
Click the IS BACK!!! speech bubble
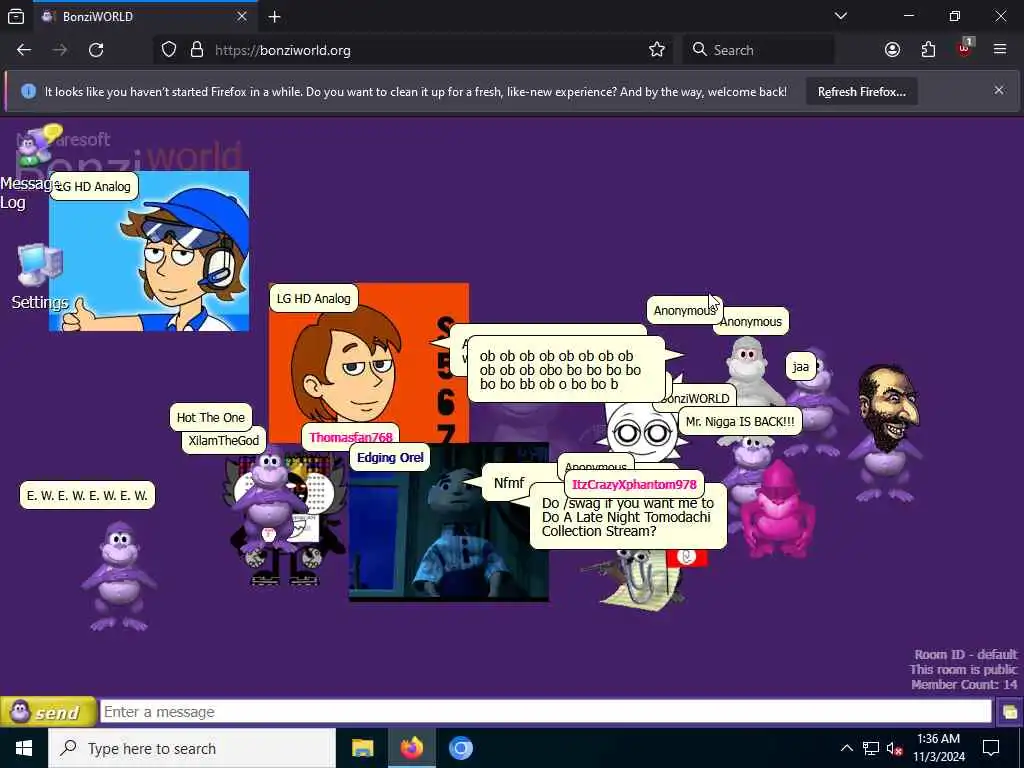740,422
